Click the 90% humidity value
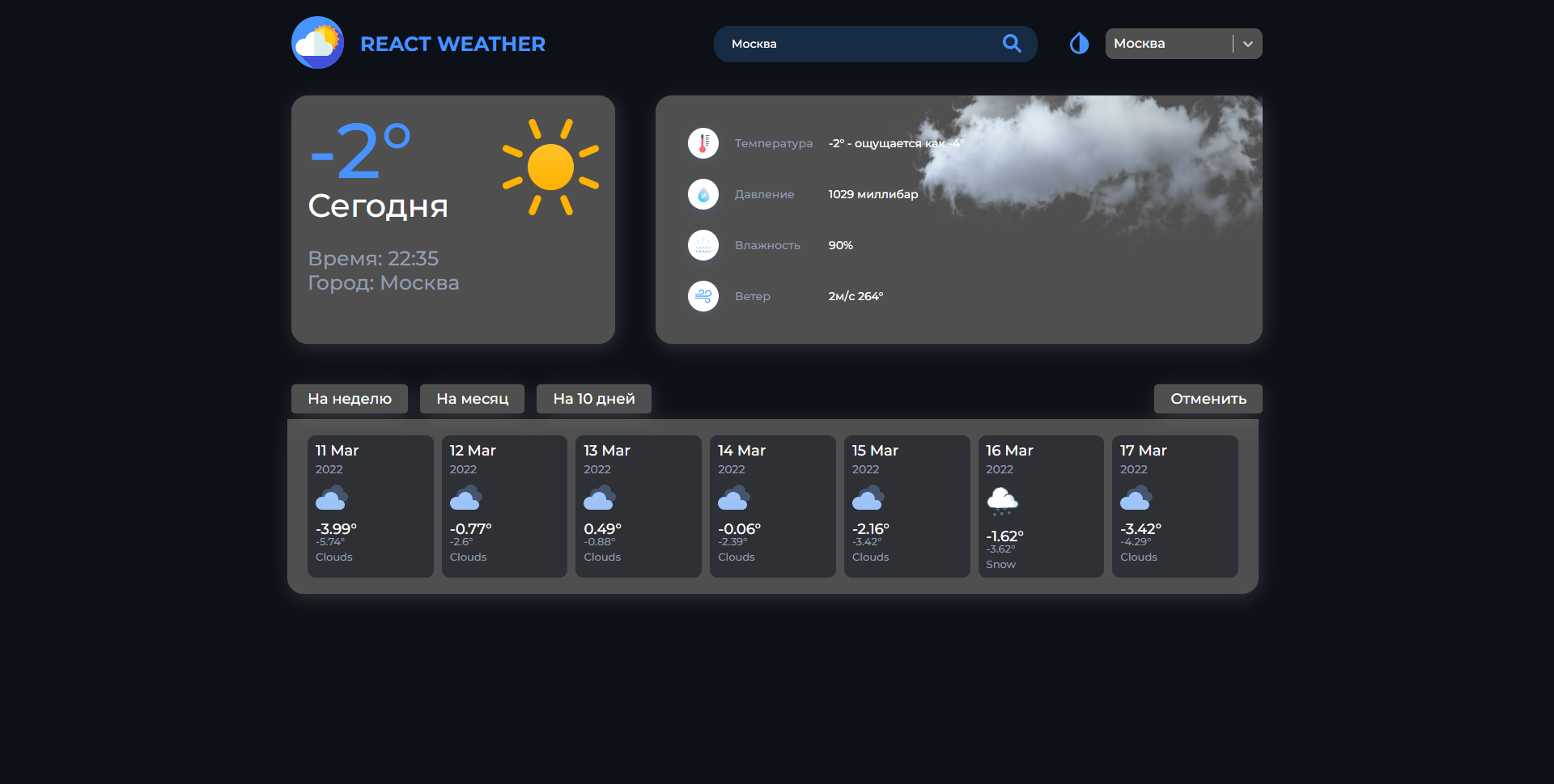 841,245
